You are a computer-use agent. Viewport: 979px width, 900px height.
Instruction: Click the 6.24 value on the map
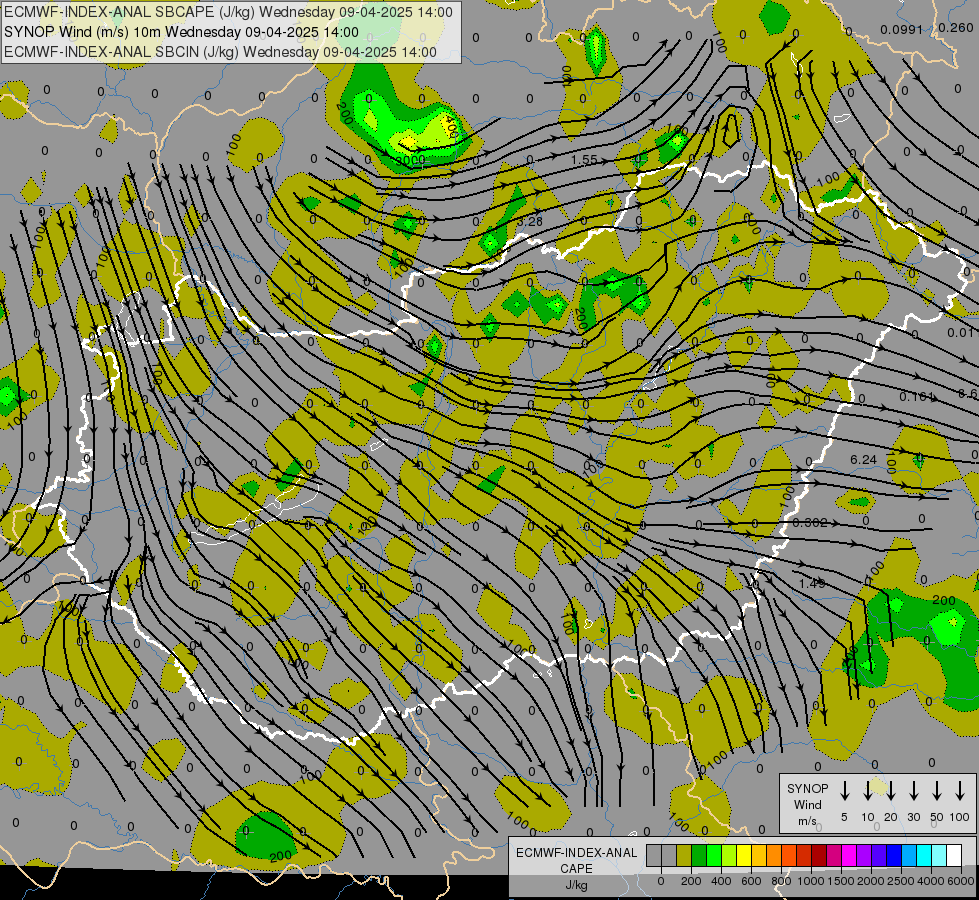pos(863,460)
